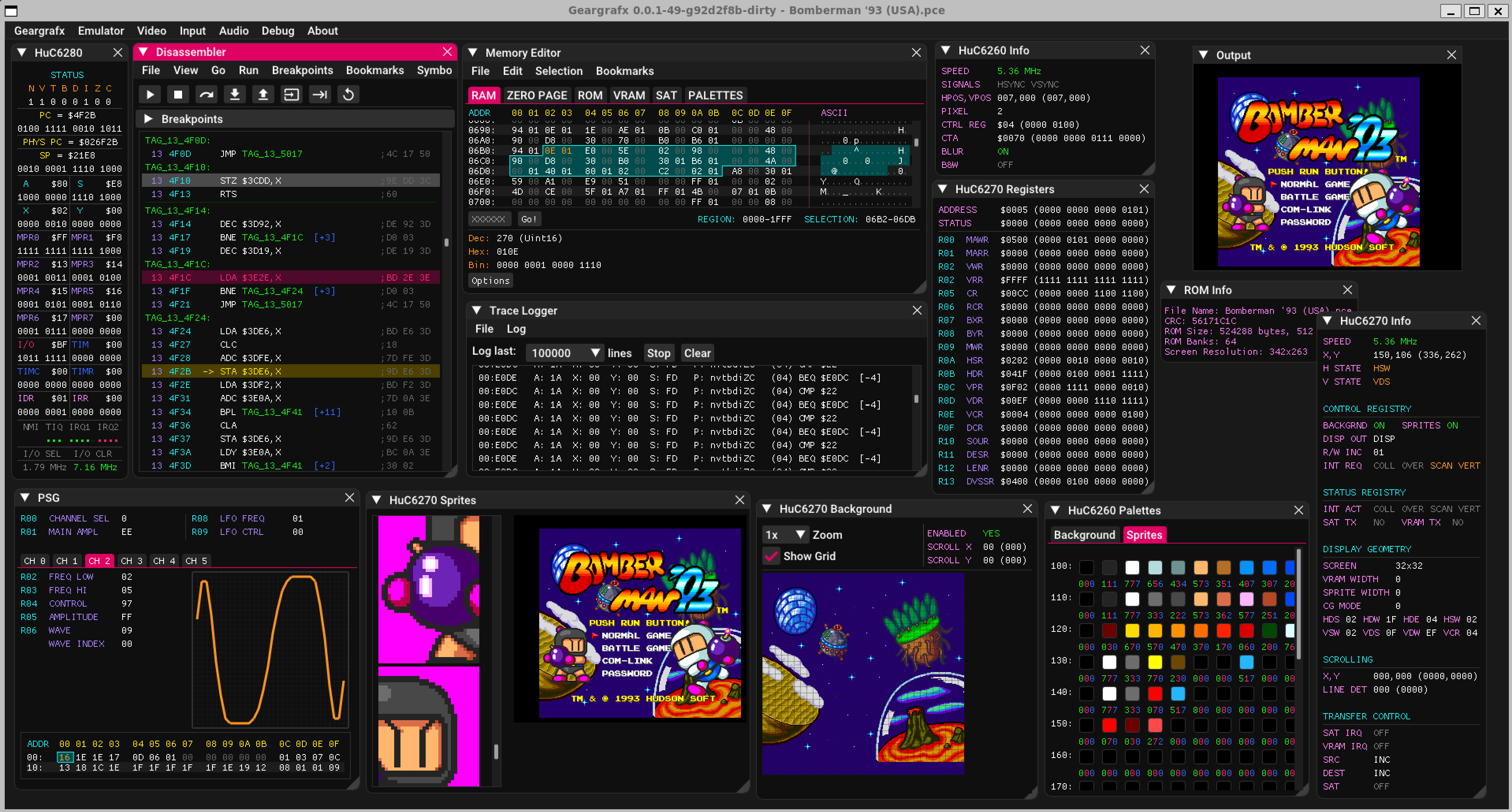Screen dimensions: 1512x812
Task: Close the HuC6270 Info panel
Action: (1476, 320)
